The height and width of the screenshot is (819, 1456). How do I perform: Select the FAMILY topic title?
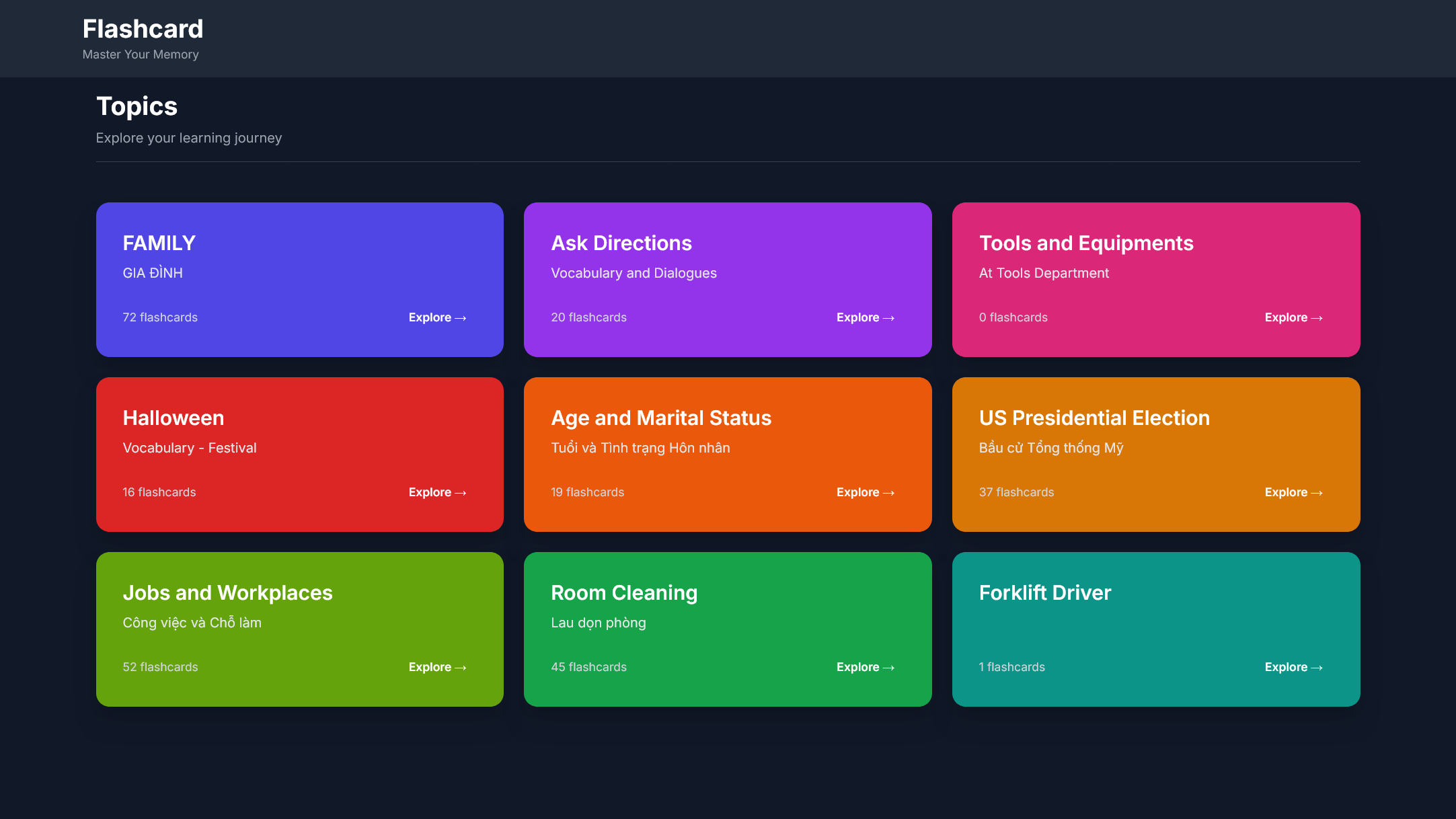[159, 243]
